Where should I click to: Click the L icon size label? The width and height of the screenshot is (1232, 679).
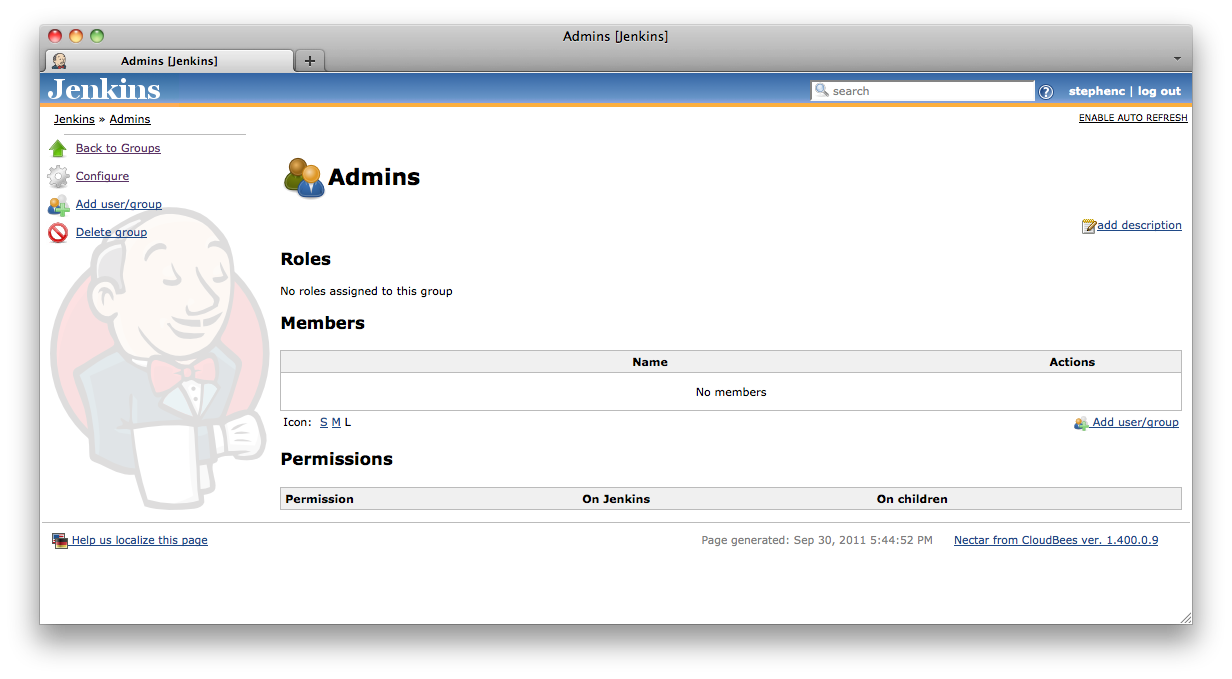[x=348, y=422]
